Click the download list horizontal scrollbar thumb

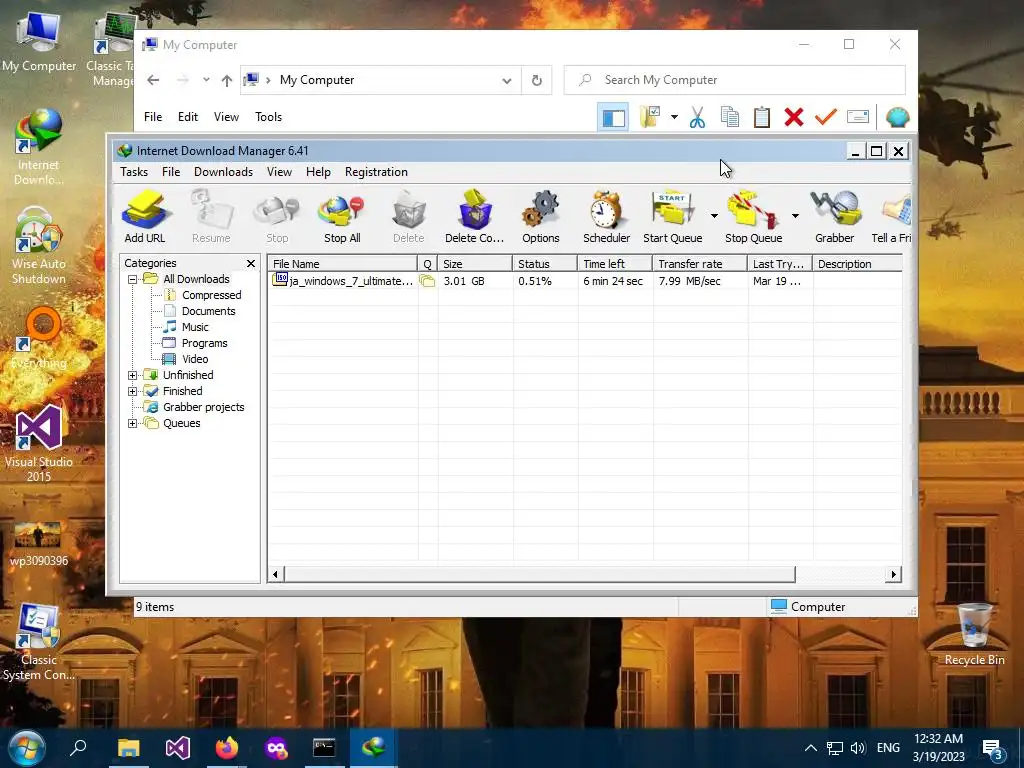[x=539, y=575]
